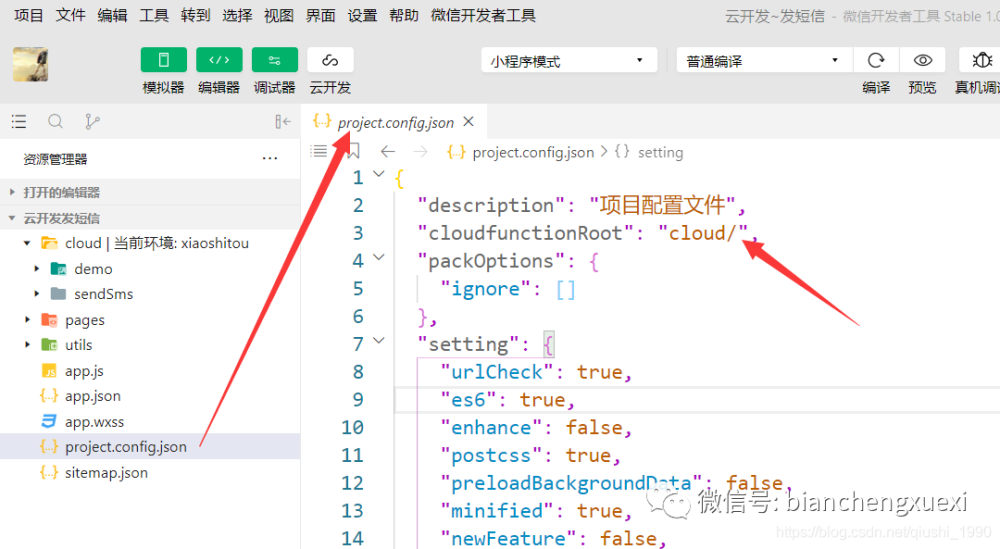
Task: Expand the demo folder
Action: [37, 268]
